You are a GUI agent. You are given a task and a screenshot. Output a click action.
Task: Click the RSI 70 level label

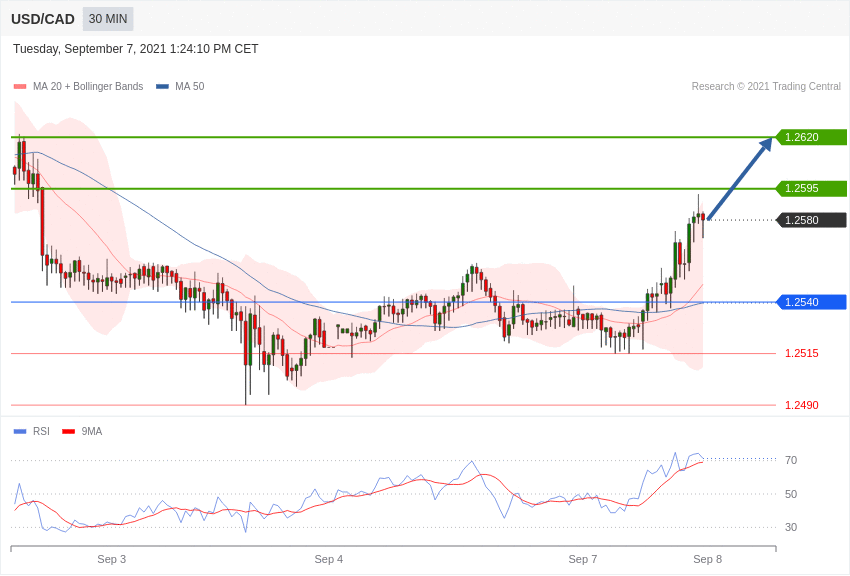pyautogui.click(x=791, y=460)
